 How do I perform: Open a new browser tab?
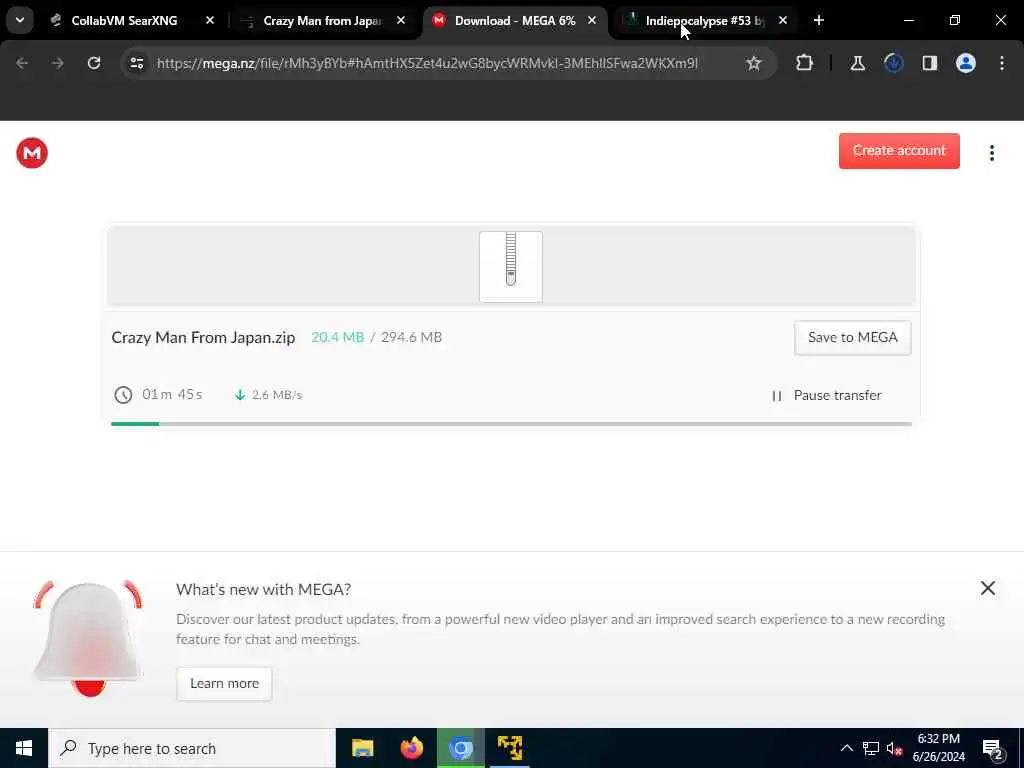818,21
